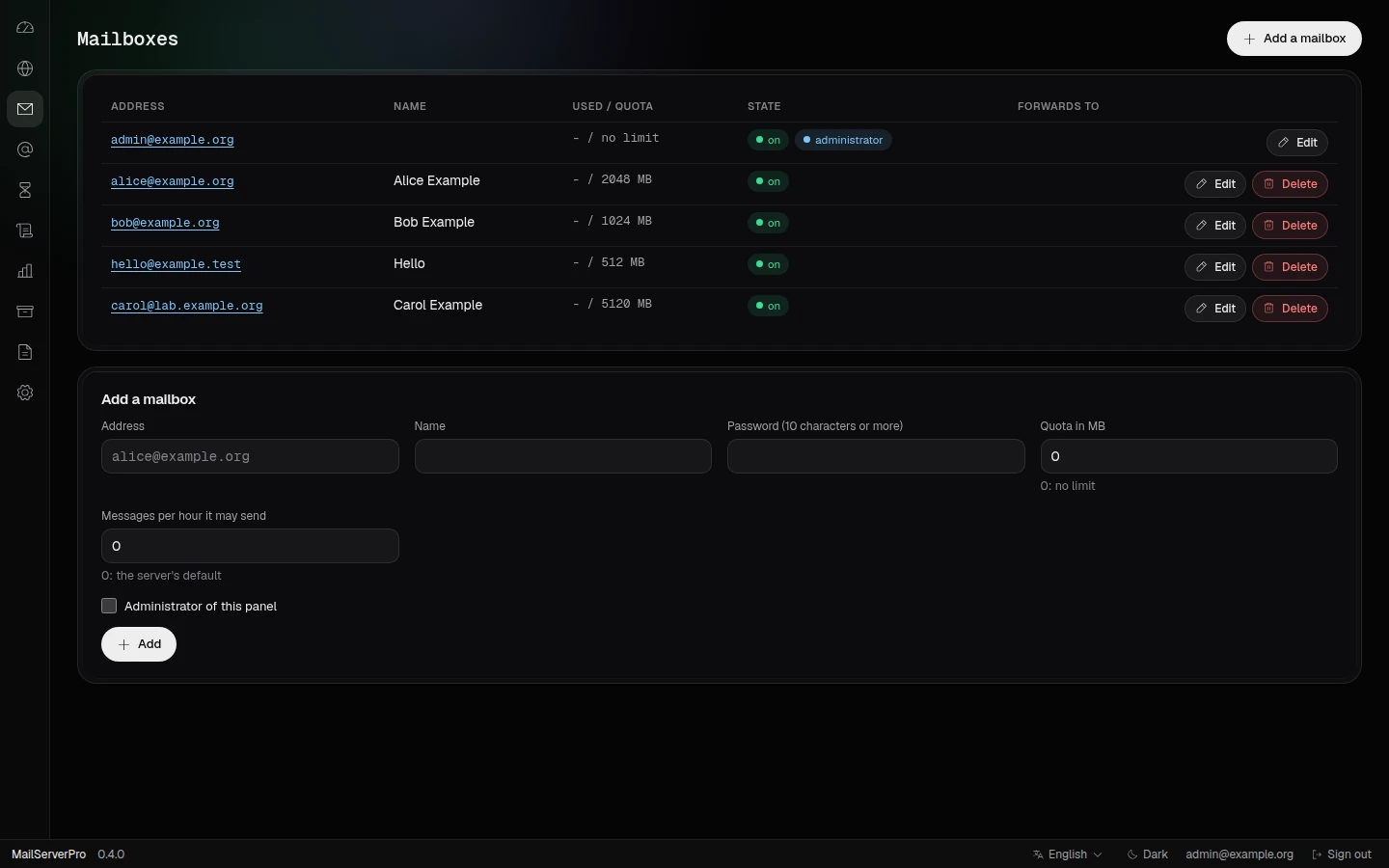Click the Add a mailbox button

(x=1294, y=39)
